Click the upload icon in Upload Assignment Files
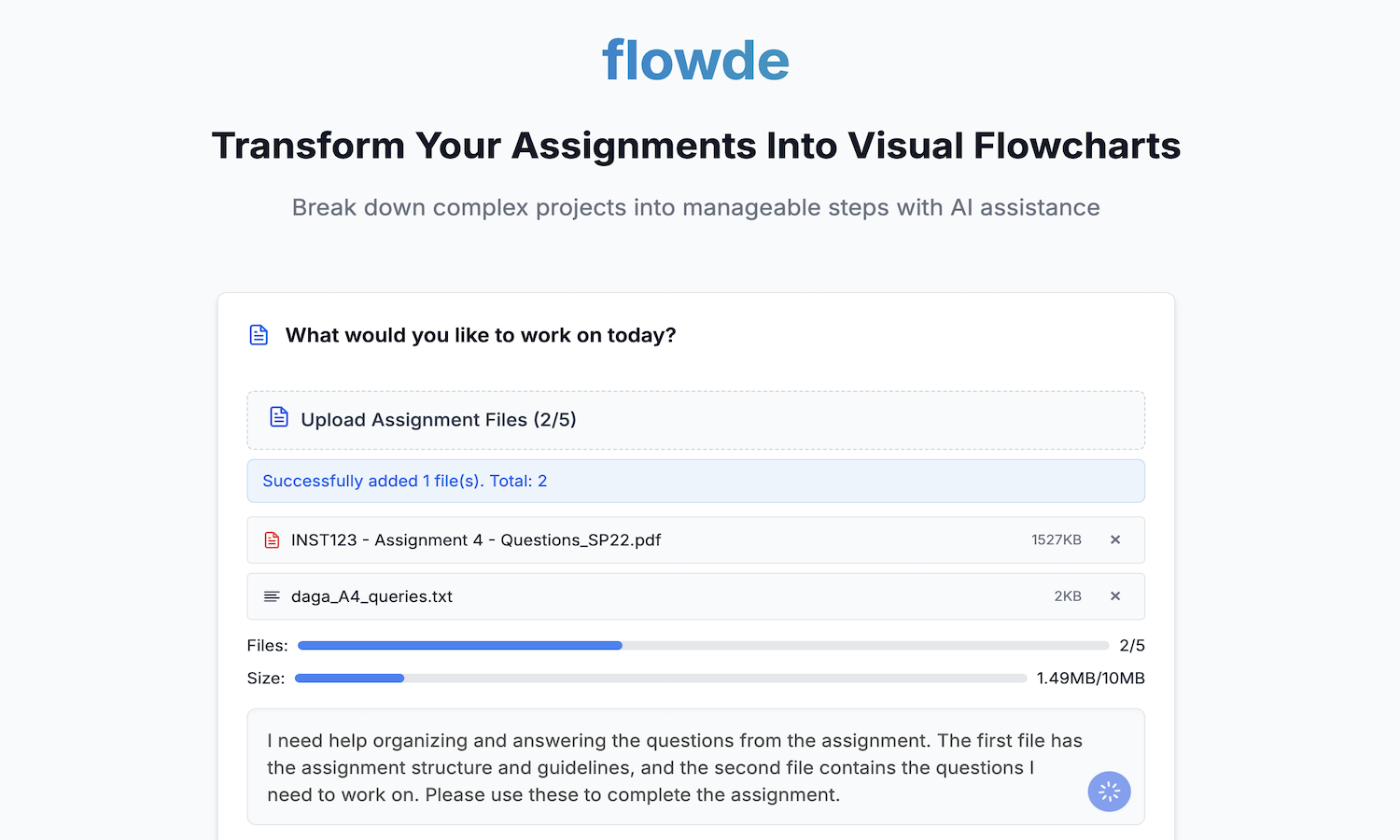This screenshot has width=1400, height=840. [279, 417]
